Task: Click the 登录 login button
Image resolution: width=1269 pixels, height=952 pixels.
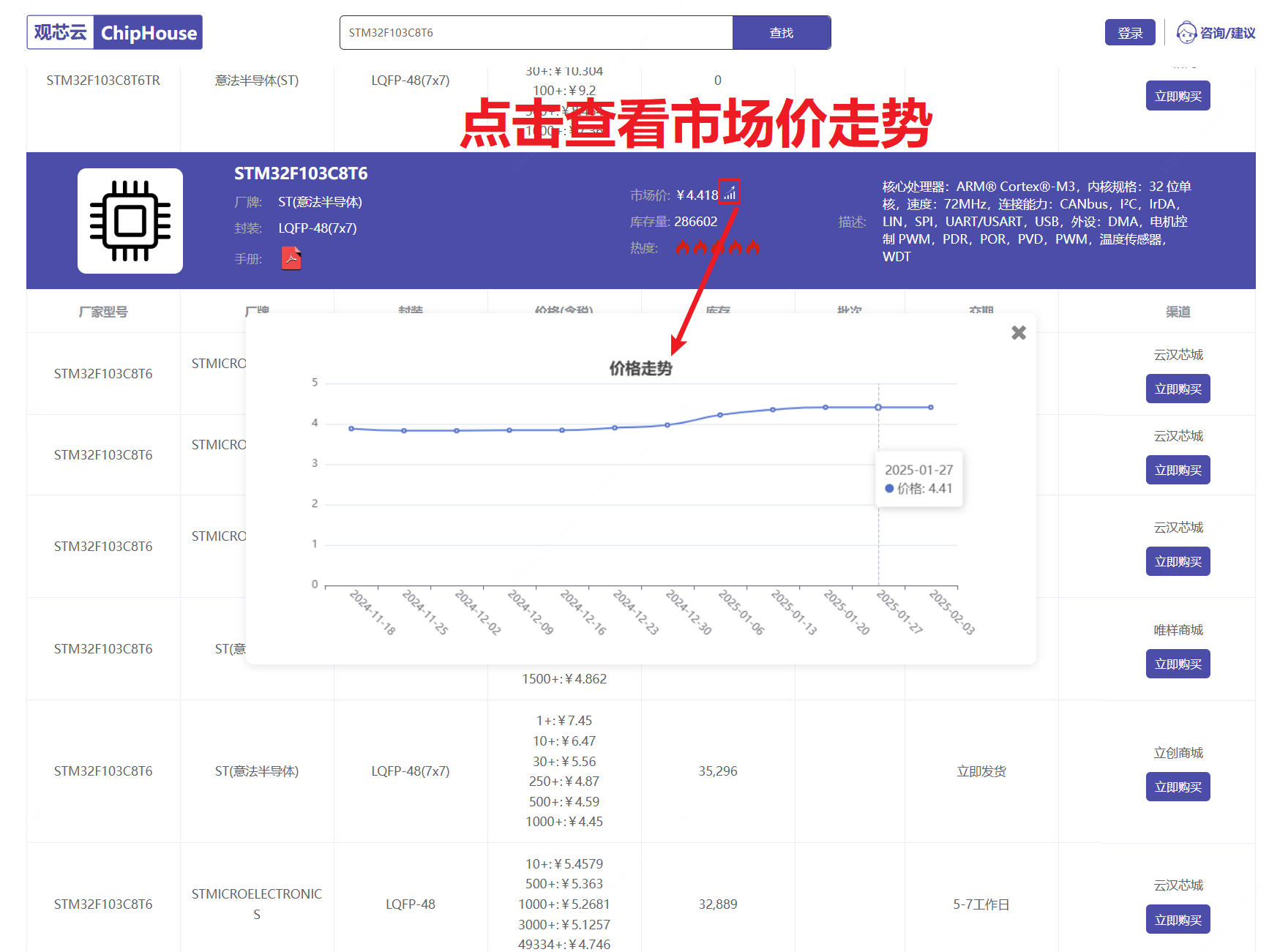Action: 1130,33
